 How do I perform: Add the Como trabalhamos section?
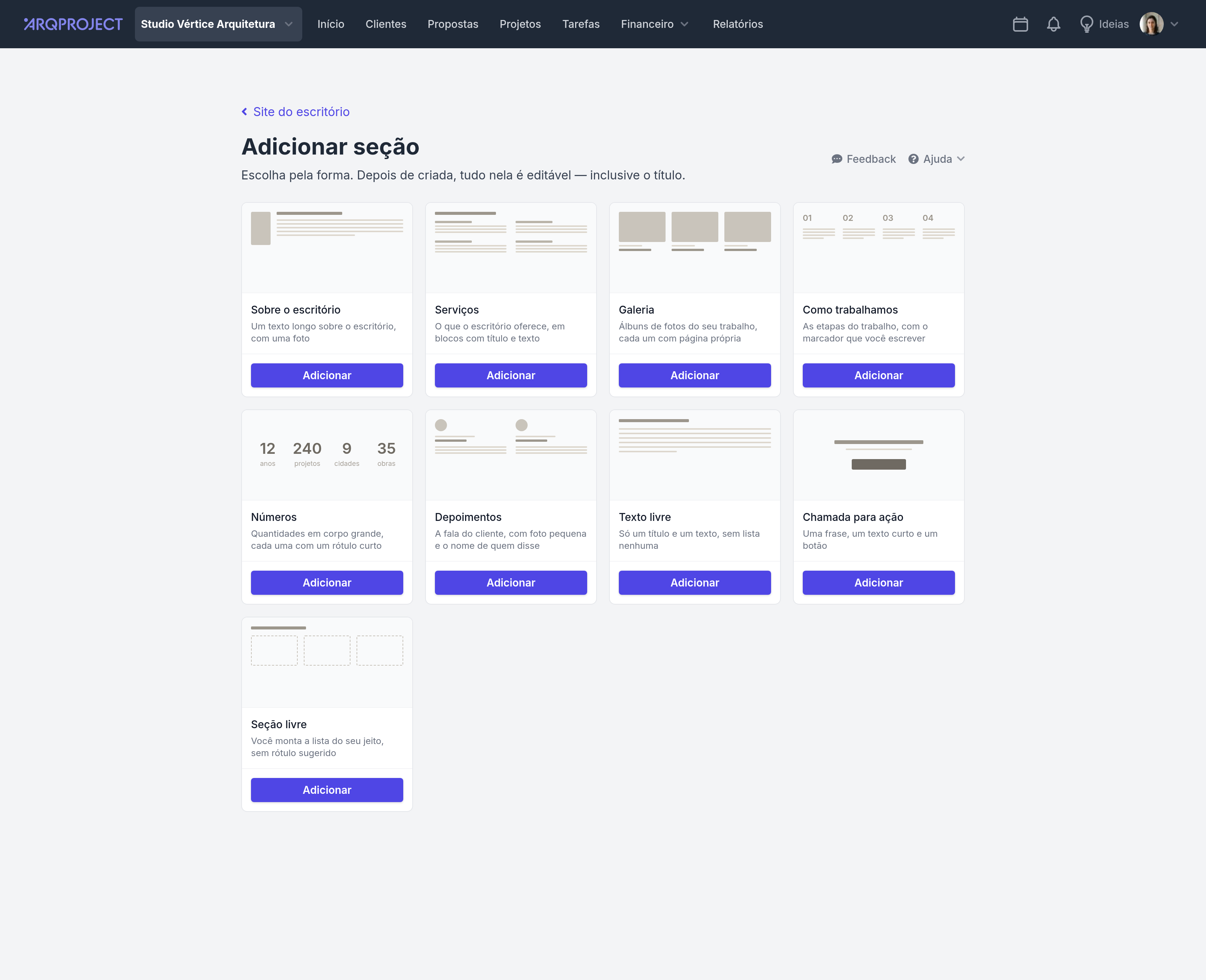coord(879,375)
